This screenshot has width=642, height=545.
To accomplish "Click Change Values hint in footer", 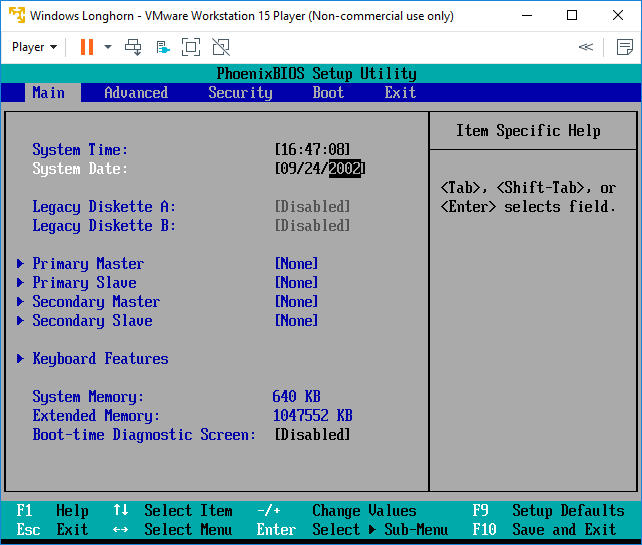I will 364,511.
